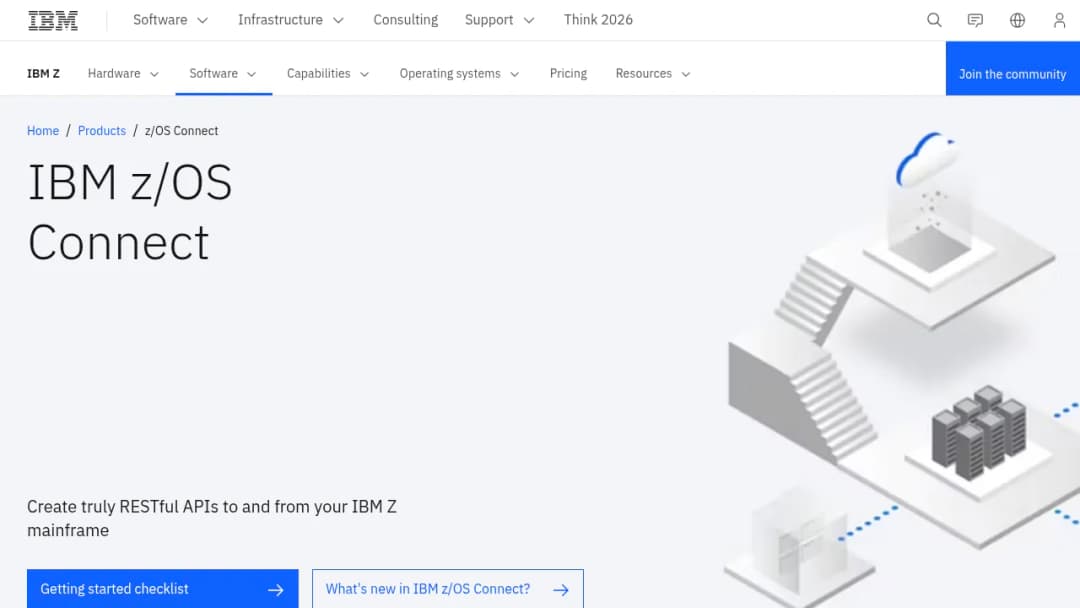Click the Join the community button

pos(1012,68)
